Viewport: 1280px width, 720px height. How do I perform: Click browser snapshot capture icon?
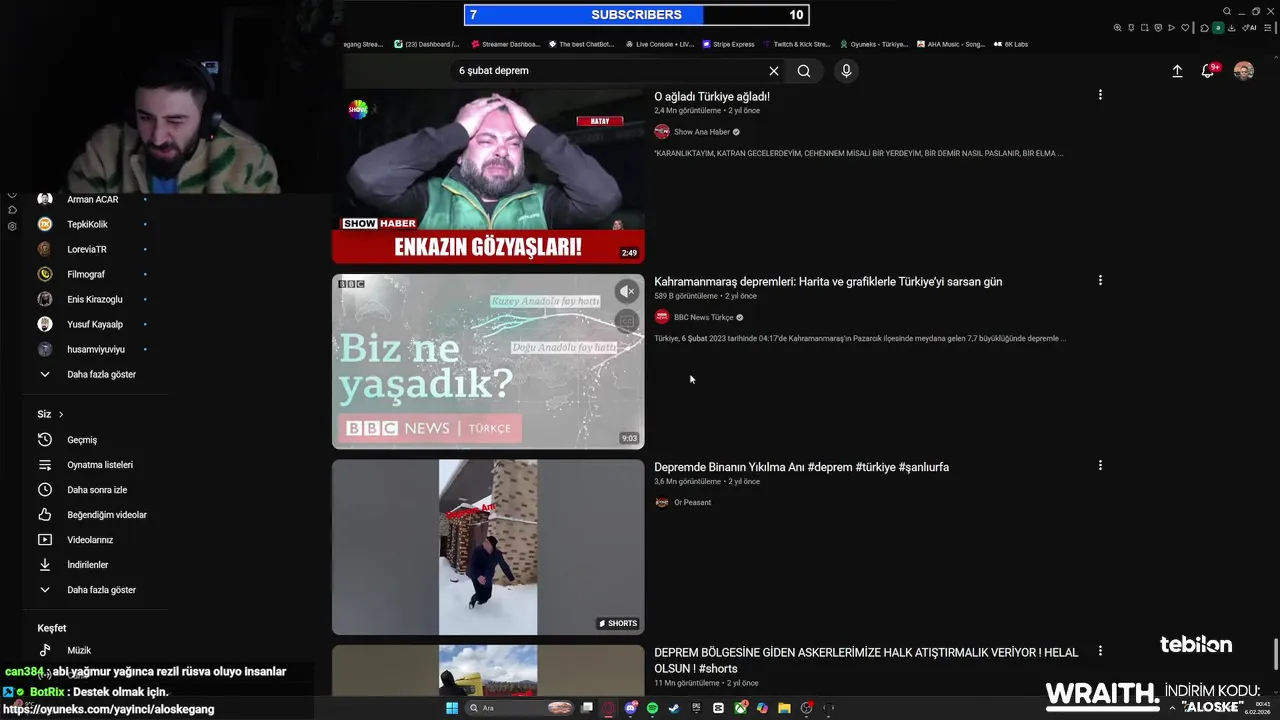pos(1145,27)
